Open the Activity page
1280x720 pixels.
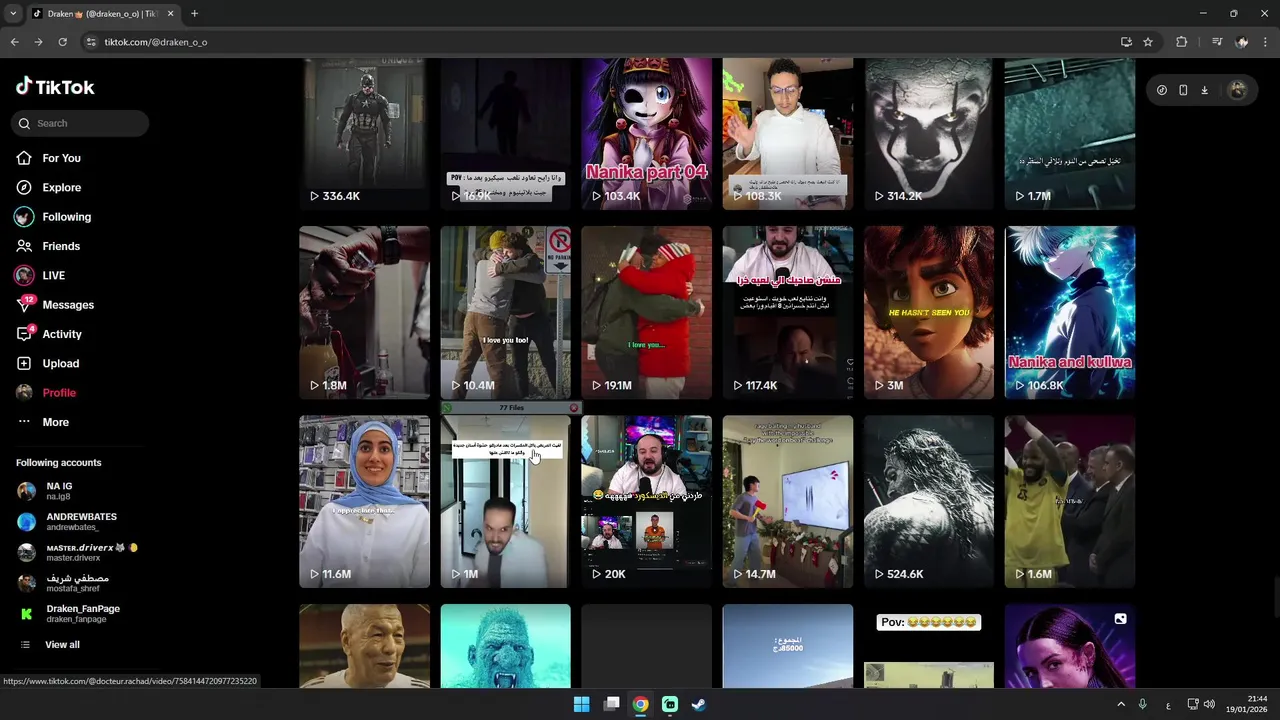click(62, 334)
